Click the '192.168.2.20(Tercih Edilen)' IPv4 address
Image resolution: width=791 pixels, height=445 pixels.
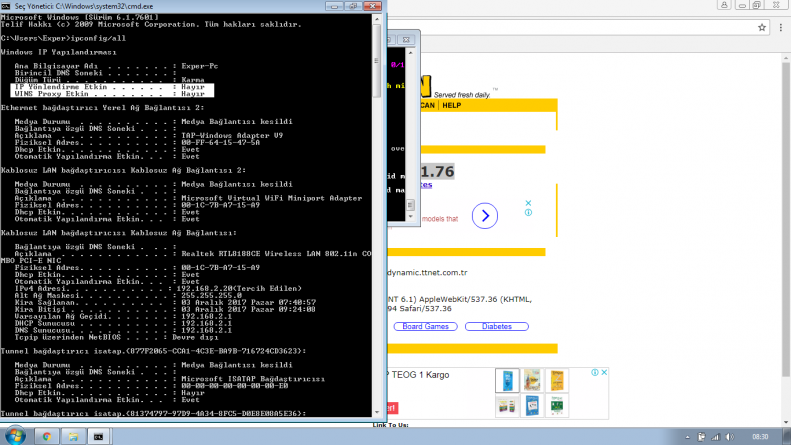click(239, 289)
